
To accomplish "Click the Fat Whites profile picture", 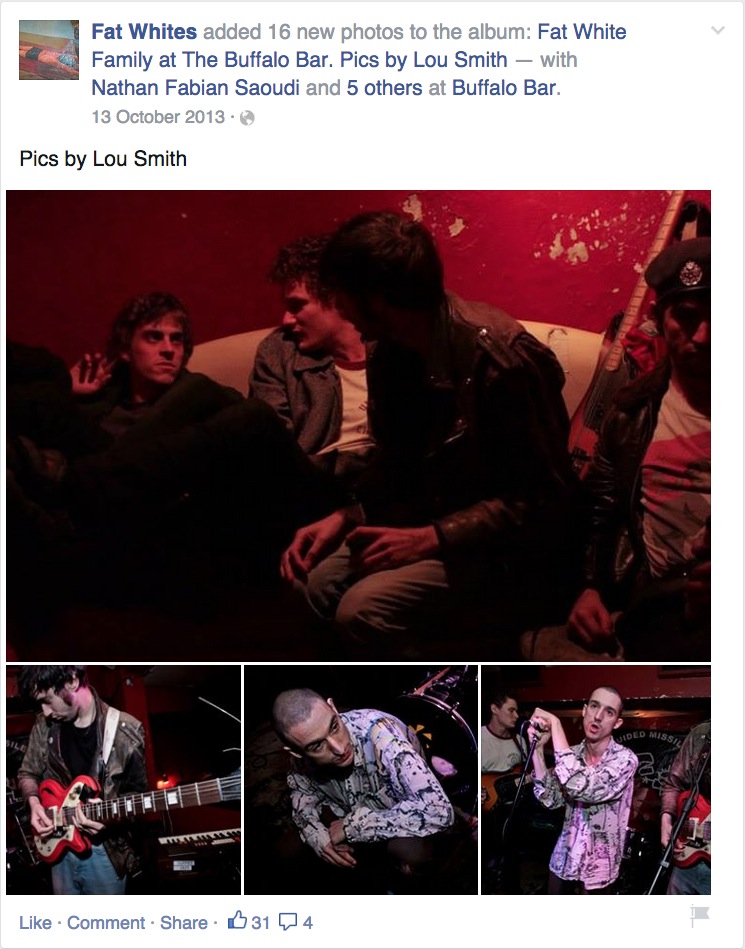I will [49, 50].
